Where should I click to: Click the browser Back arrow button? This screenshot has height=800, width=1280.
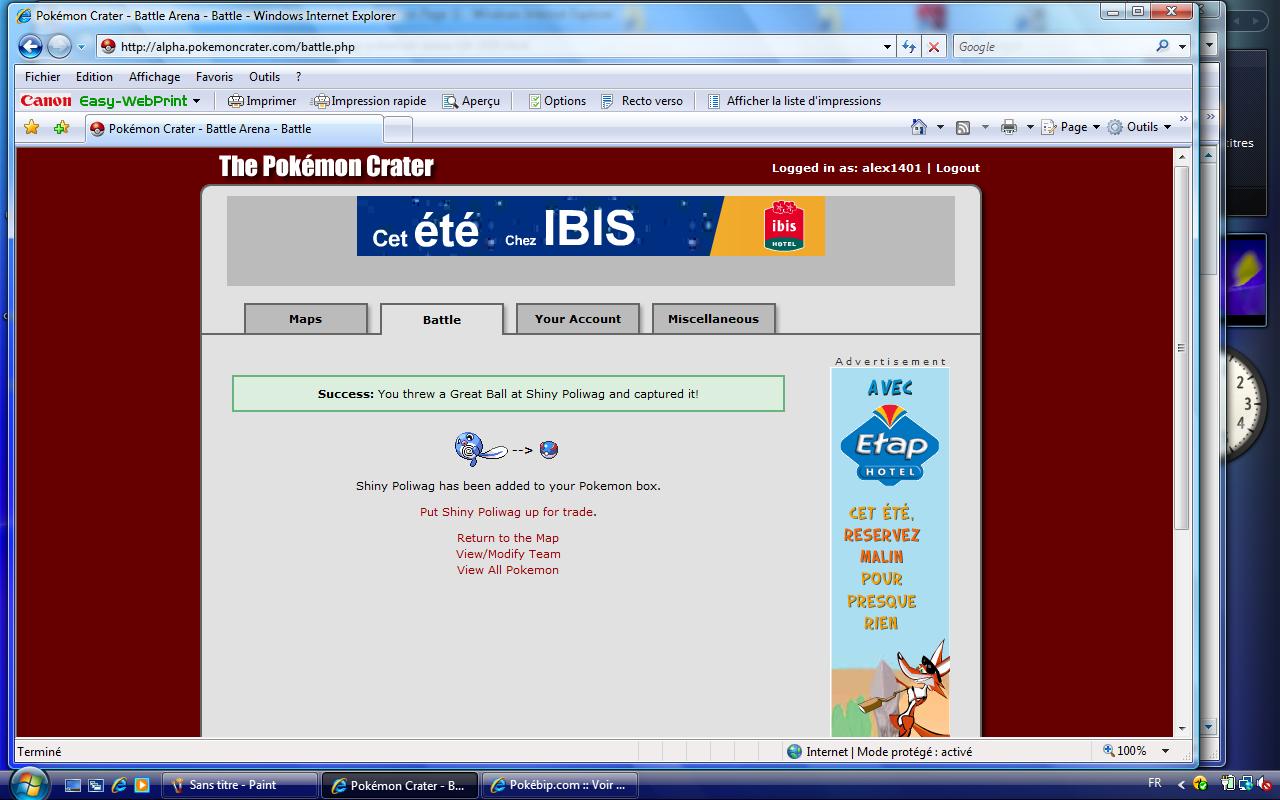tap(30, 46)
